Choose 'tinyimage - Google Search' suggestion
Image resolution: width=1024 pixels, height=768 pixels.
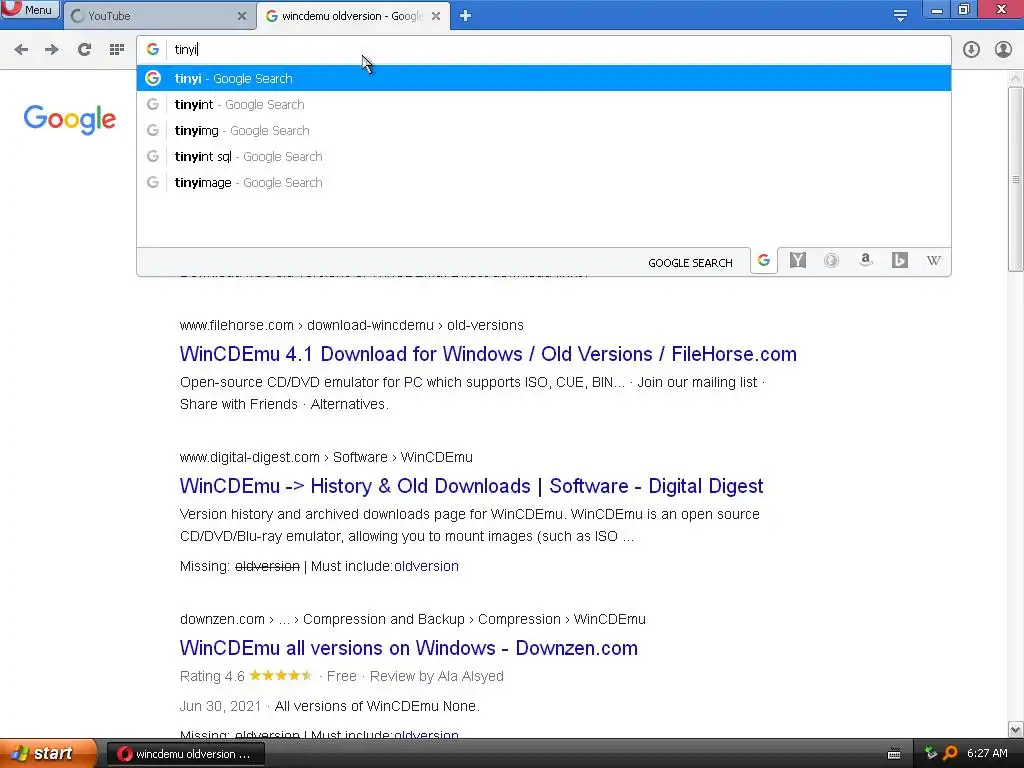point(543,183)
